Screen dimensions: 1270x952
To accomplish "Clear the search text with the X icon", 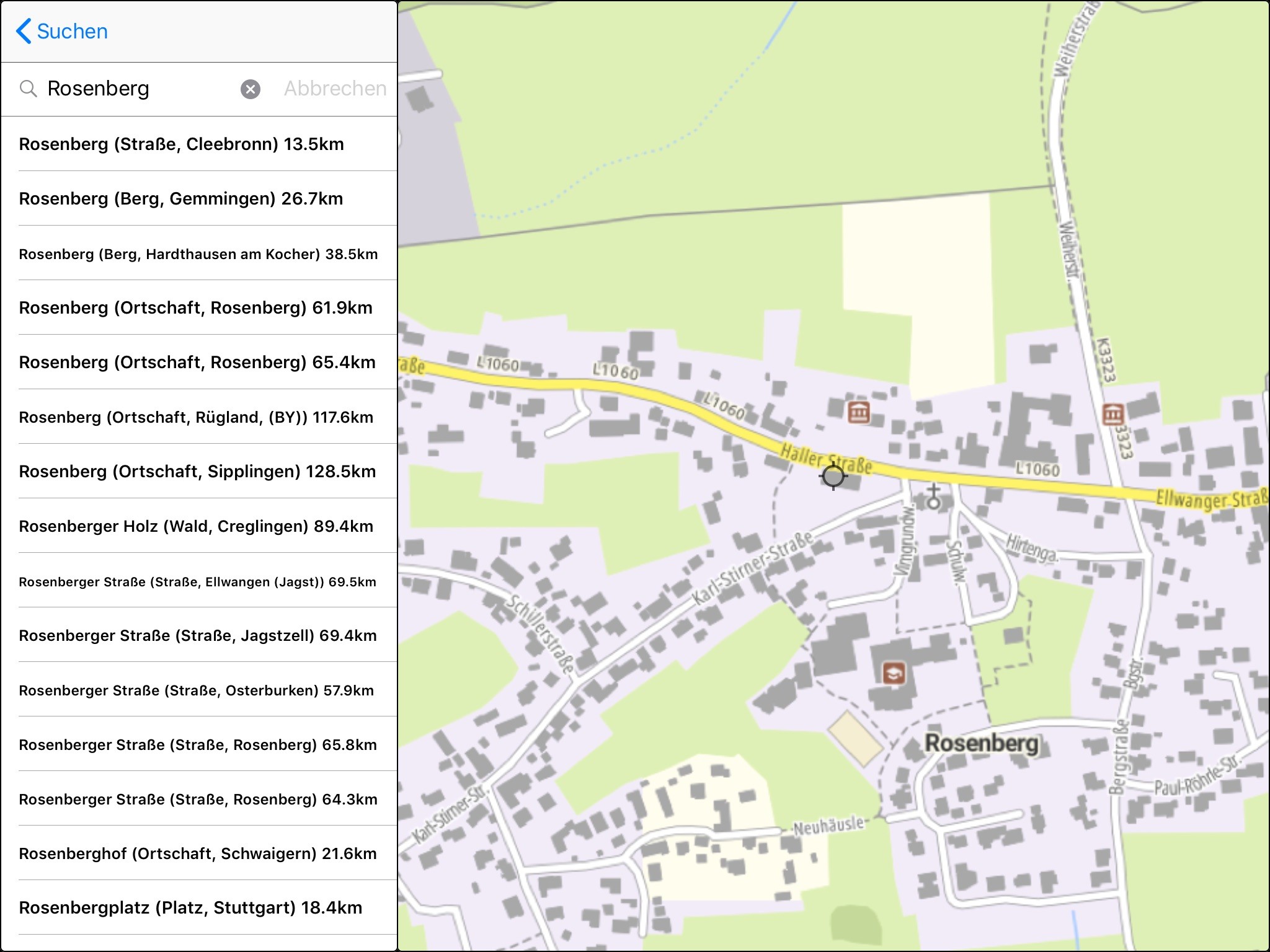I will 250,89.
